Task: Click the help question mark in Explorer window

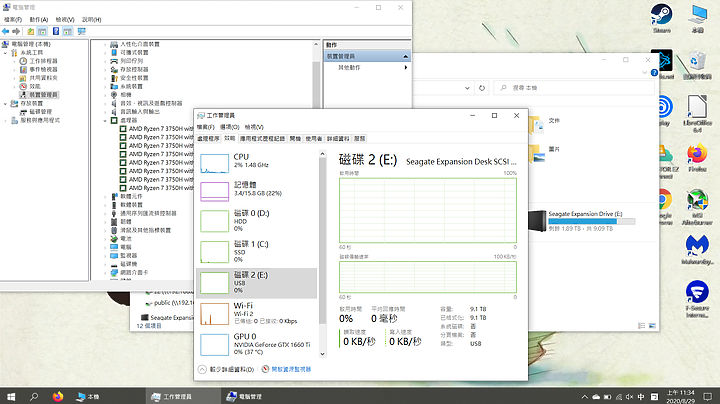Action: click(654, 73)
